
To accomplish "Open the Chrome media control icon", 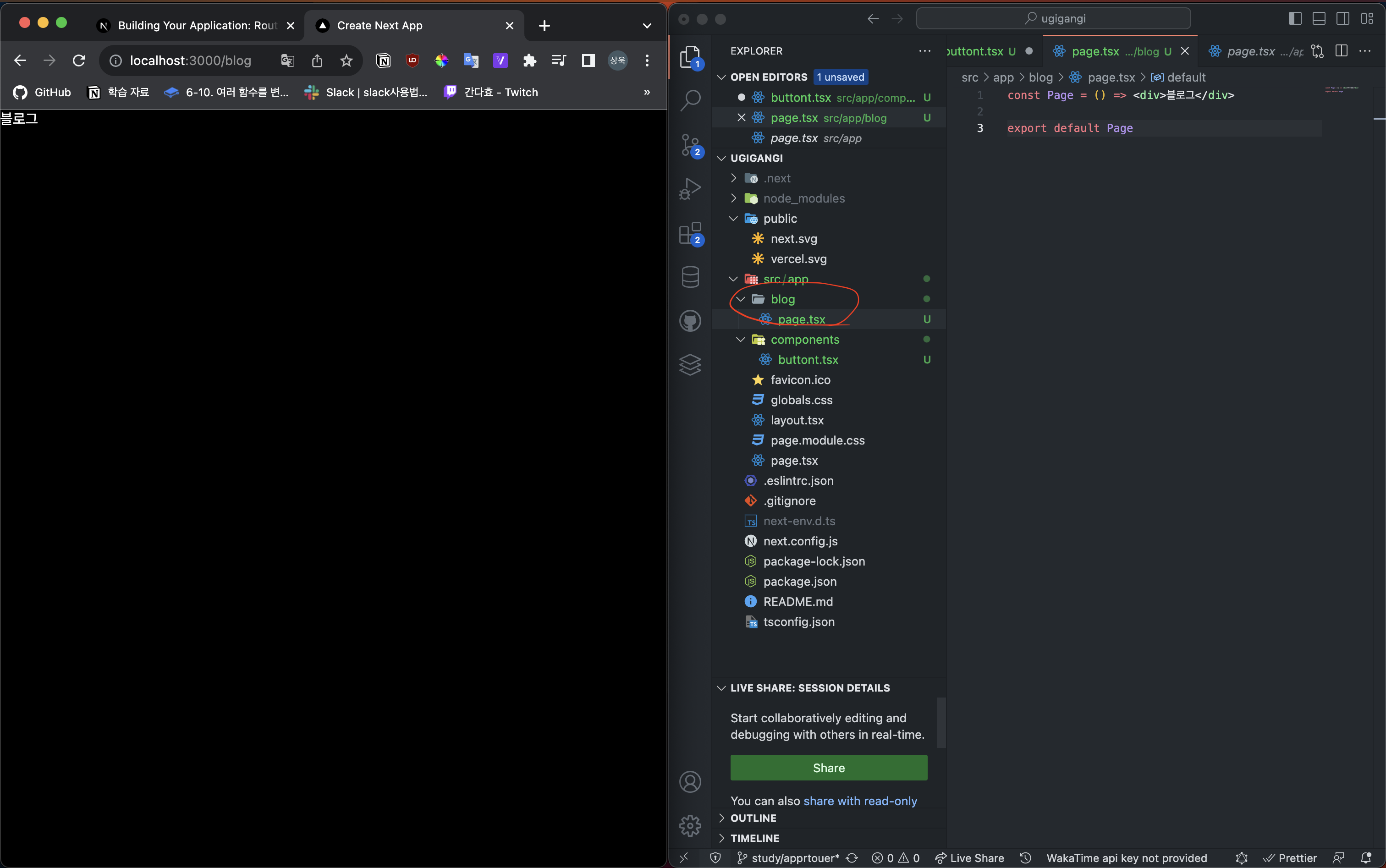I will click(x=559, y=60).
